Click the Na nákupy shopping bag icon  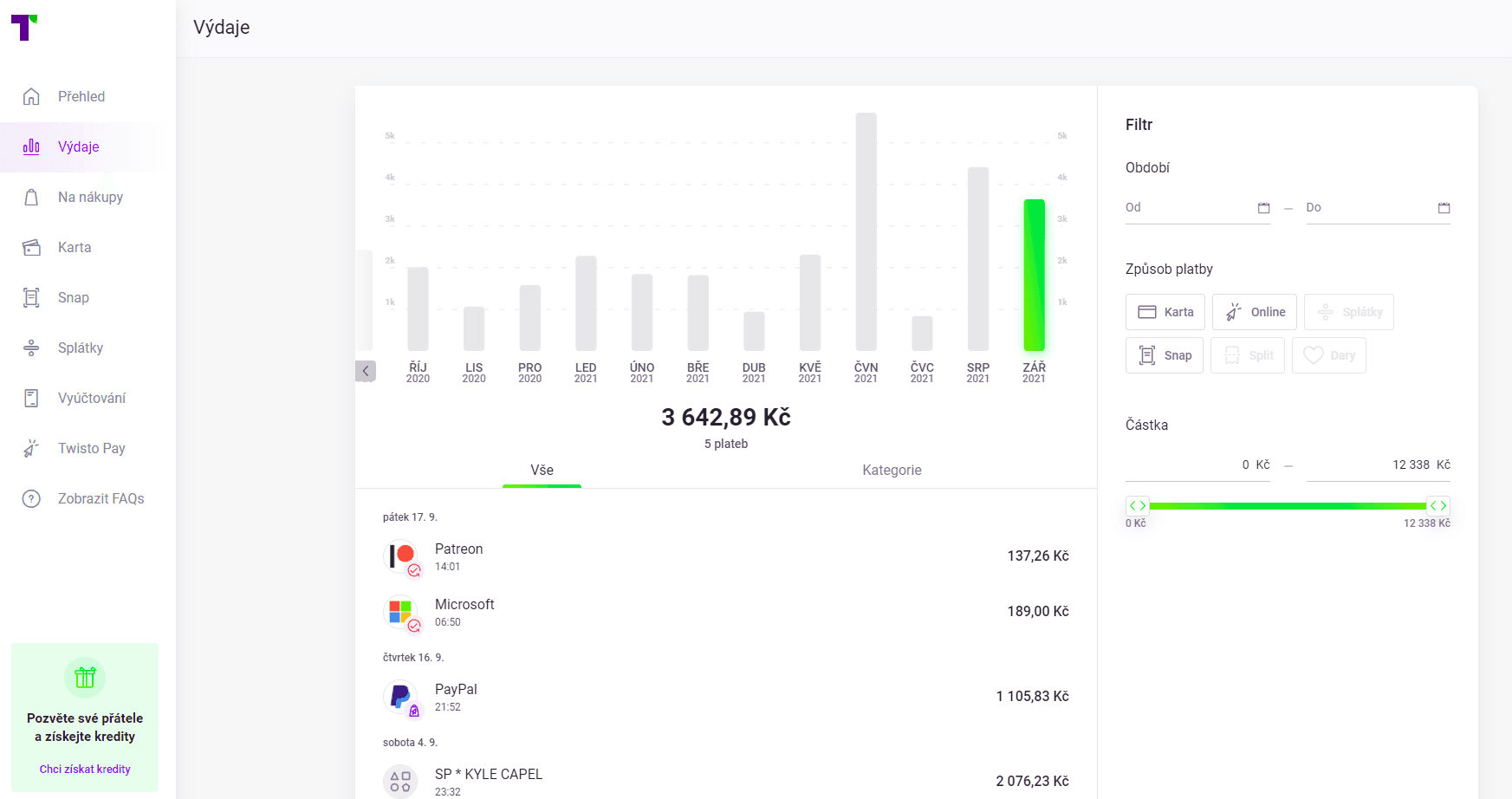pyautogui.click(x=31, y=197)
